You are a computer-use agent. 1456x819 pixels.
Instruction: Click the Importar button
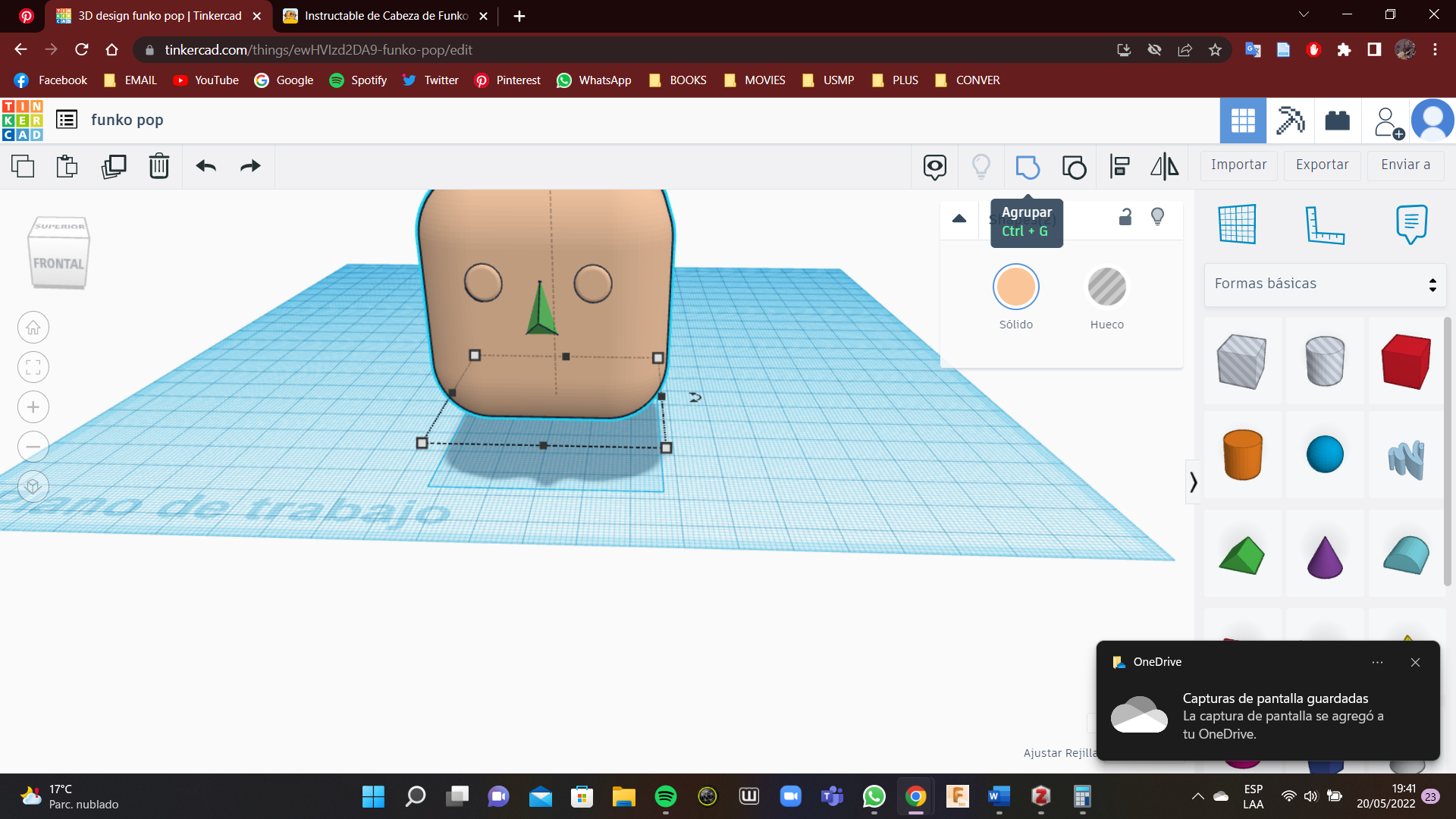coord(1238,165)
